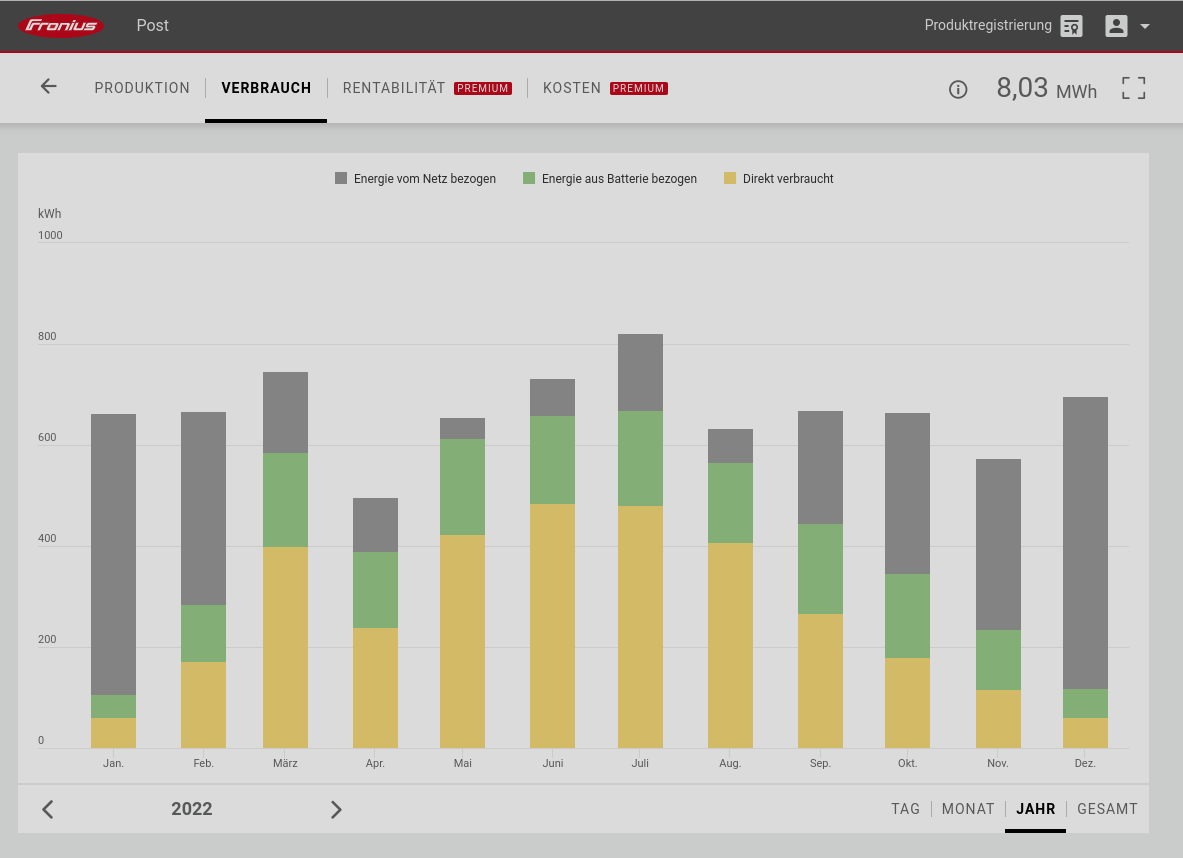Open the Produktregistrierung certificate icon
Viewport: 1183px width, 858px height.
coord(1071,26)
